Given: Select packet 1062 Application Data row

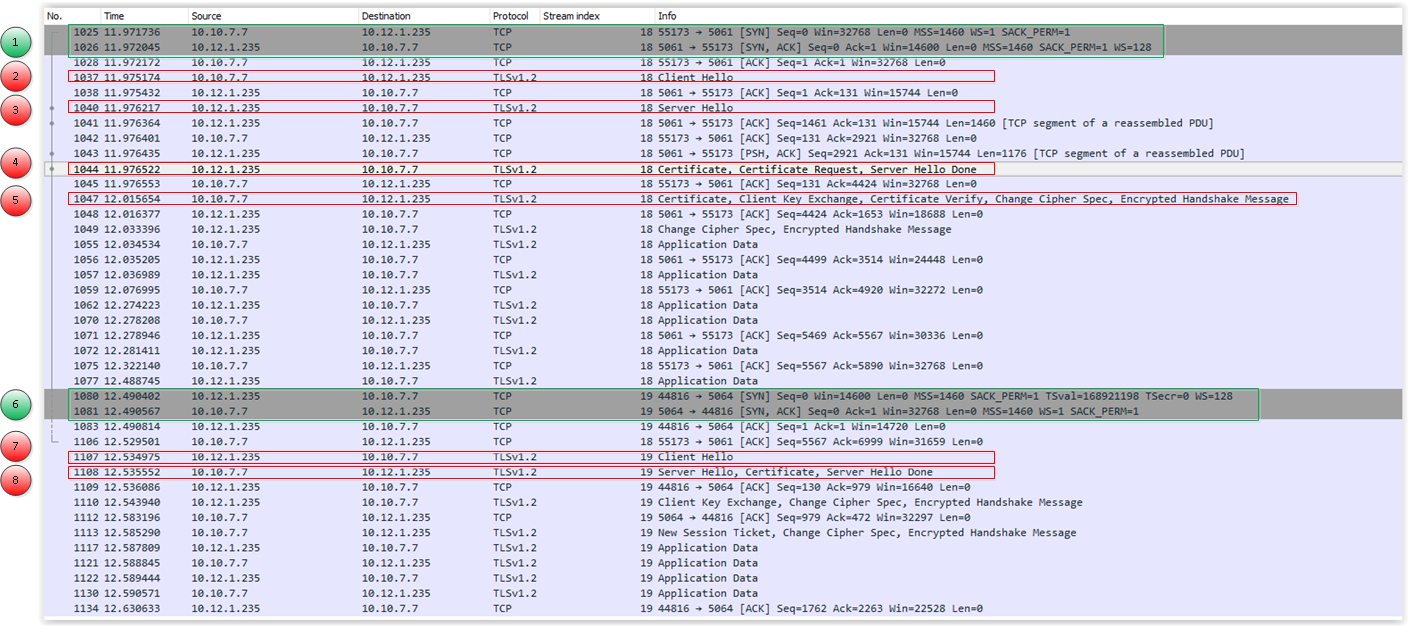Looking at the screenshot, I should click(722, 305).
